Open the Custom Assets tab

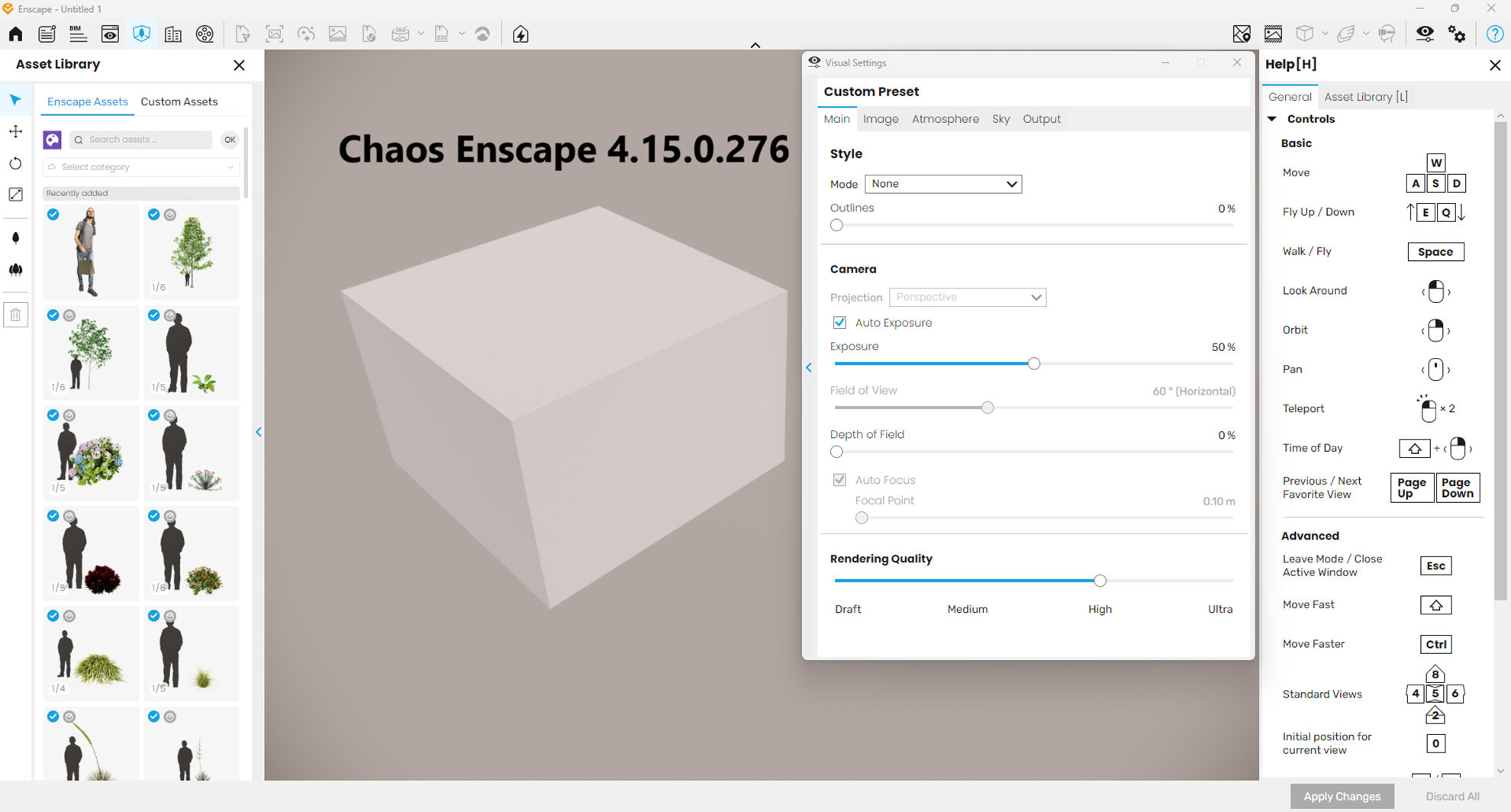click(x=179, y=101)
